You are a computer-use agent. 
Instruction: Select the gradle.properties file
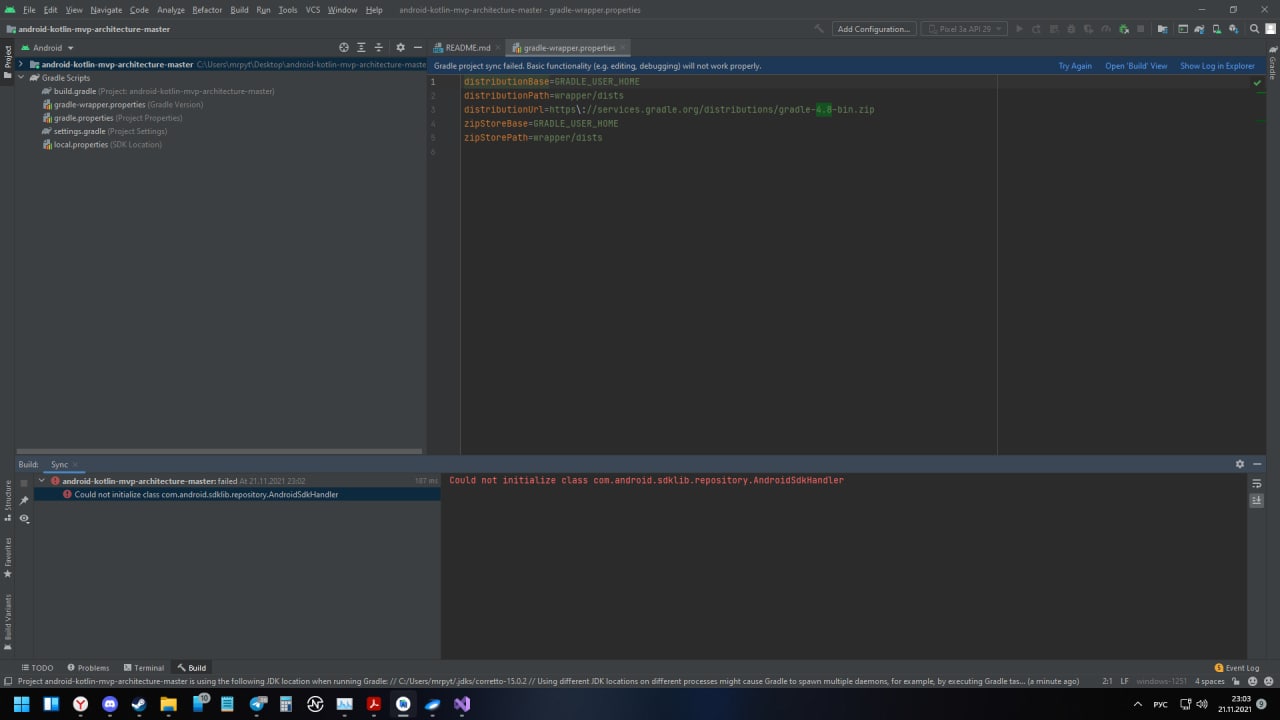111,118
